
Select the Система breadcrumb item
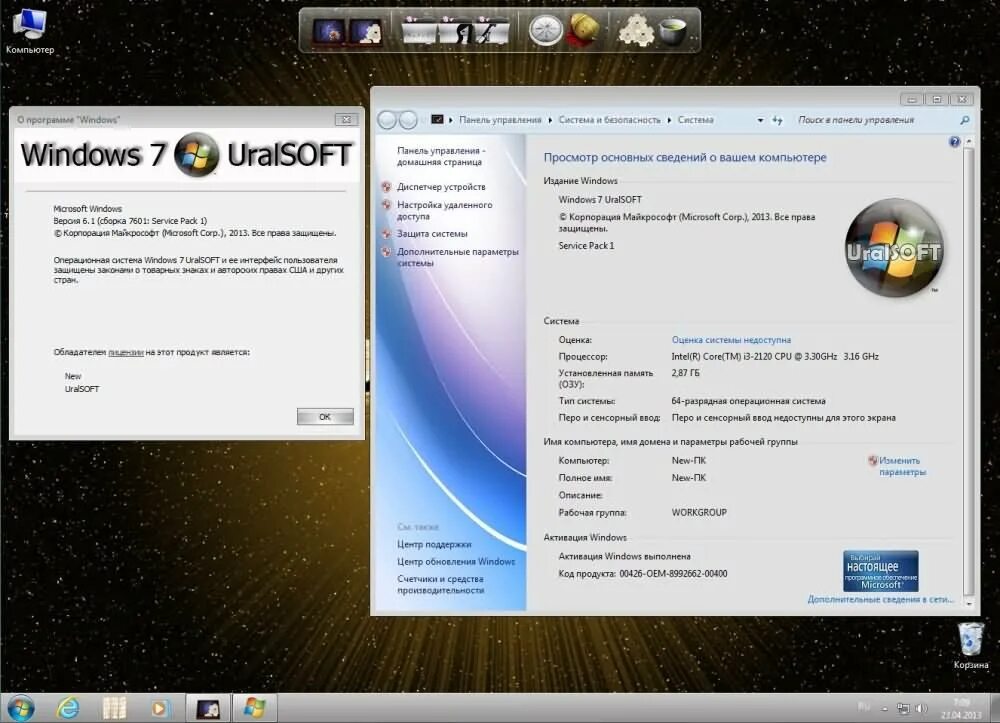point(696,119)
